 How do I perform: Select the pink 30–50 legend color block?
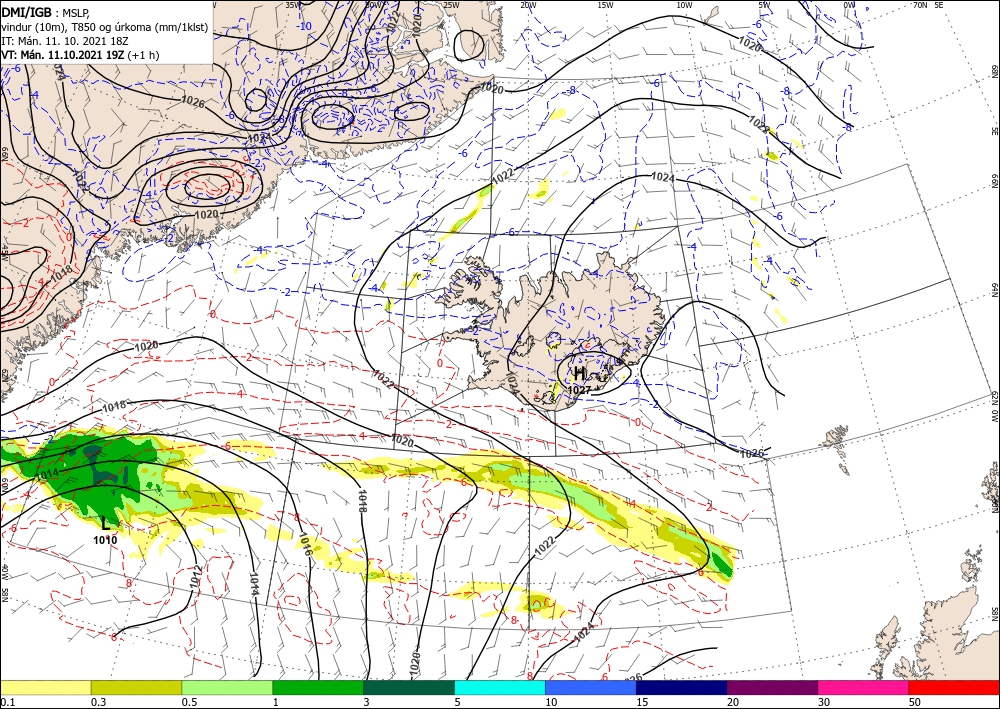pyautogui.click(x=864, y=687)
